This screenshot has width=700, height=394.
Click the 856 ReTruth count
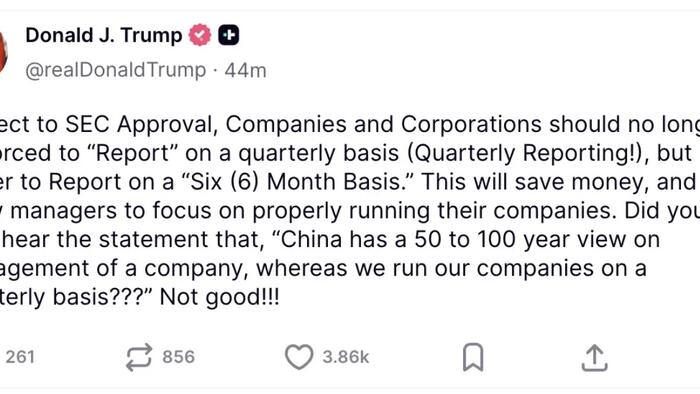pos(179,357)
